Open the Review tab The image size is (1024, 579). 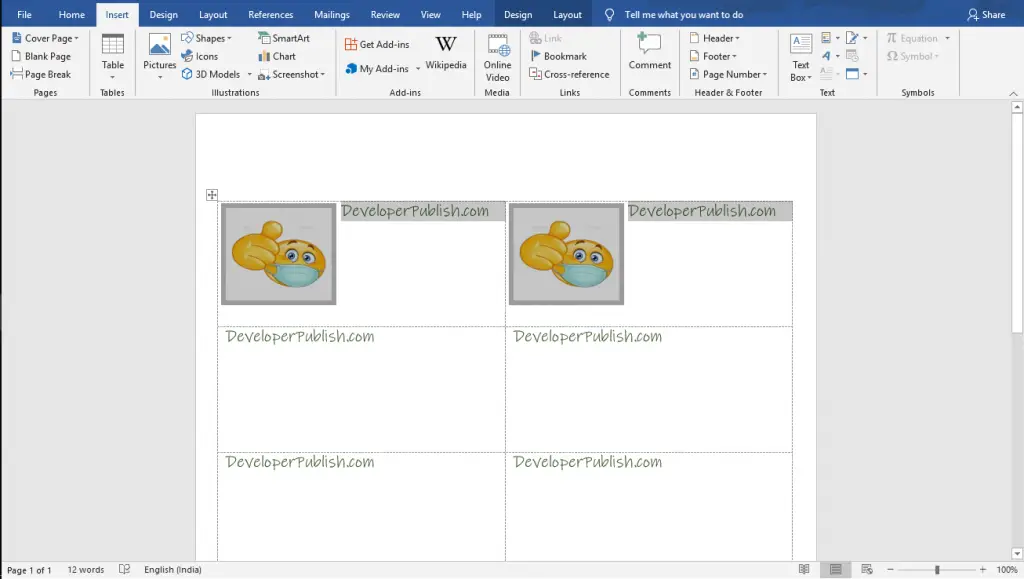click(385, 14)
